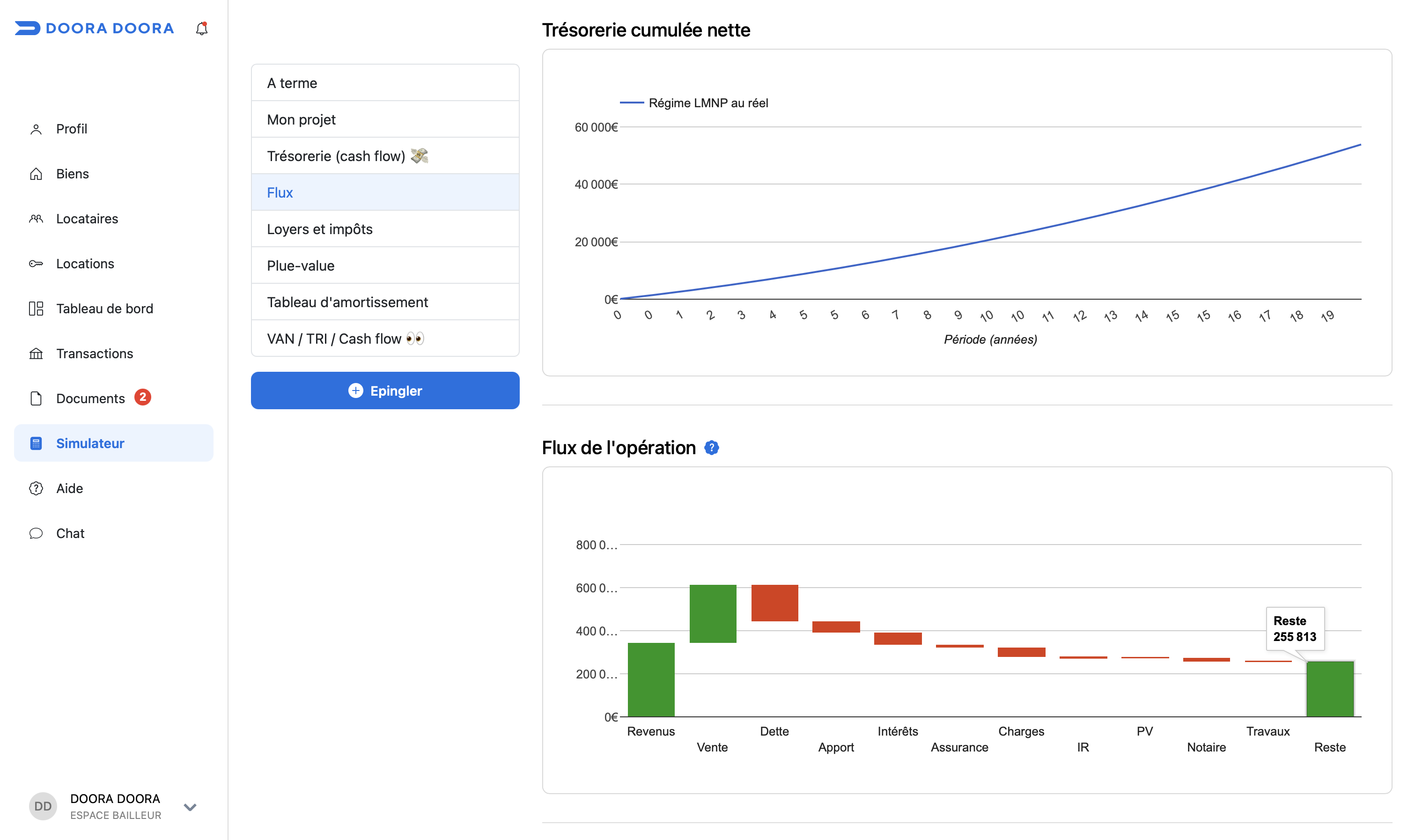
Task: Click the Doora Doora logo
Action: point(95,28)
